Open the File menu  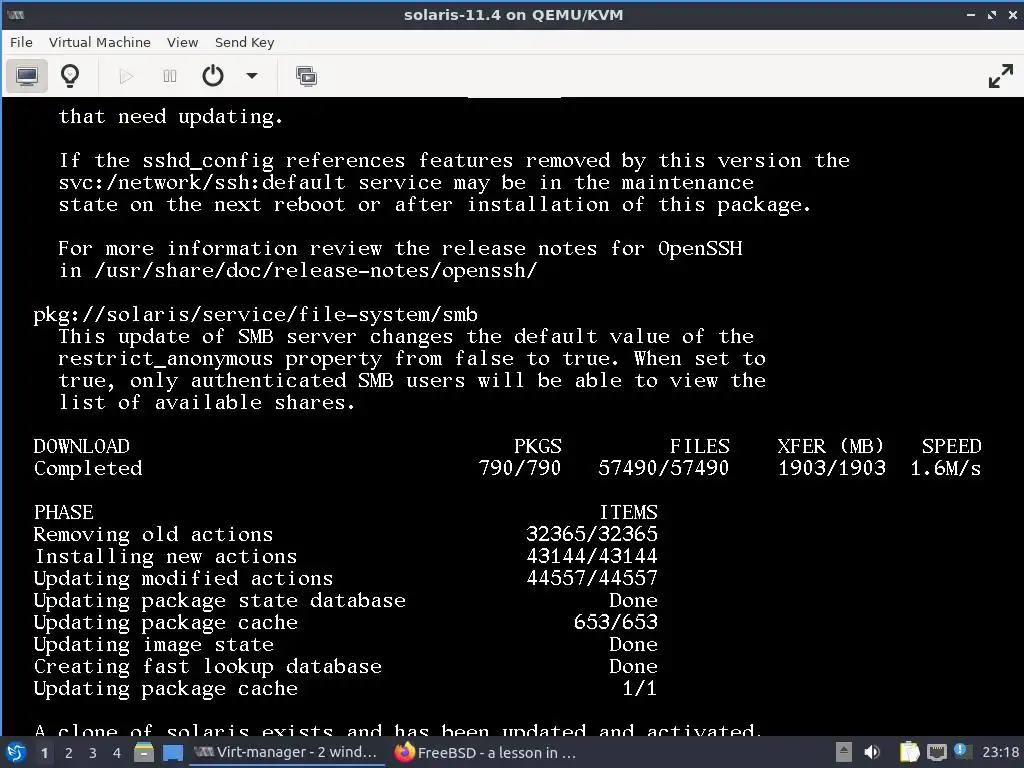coord(21,42)
